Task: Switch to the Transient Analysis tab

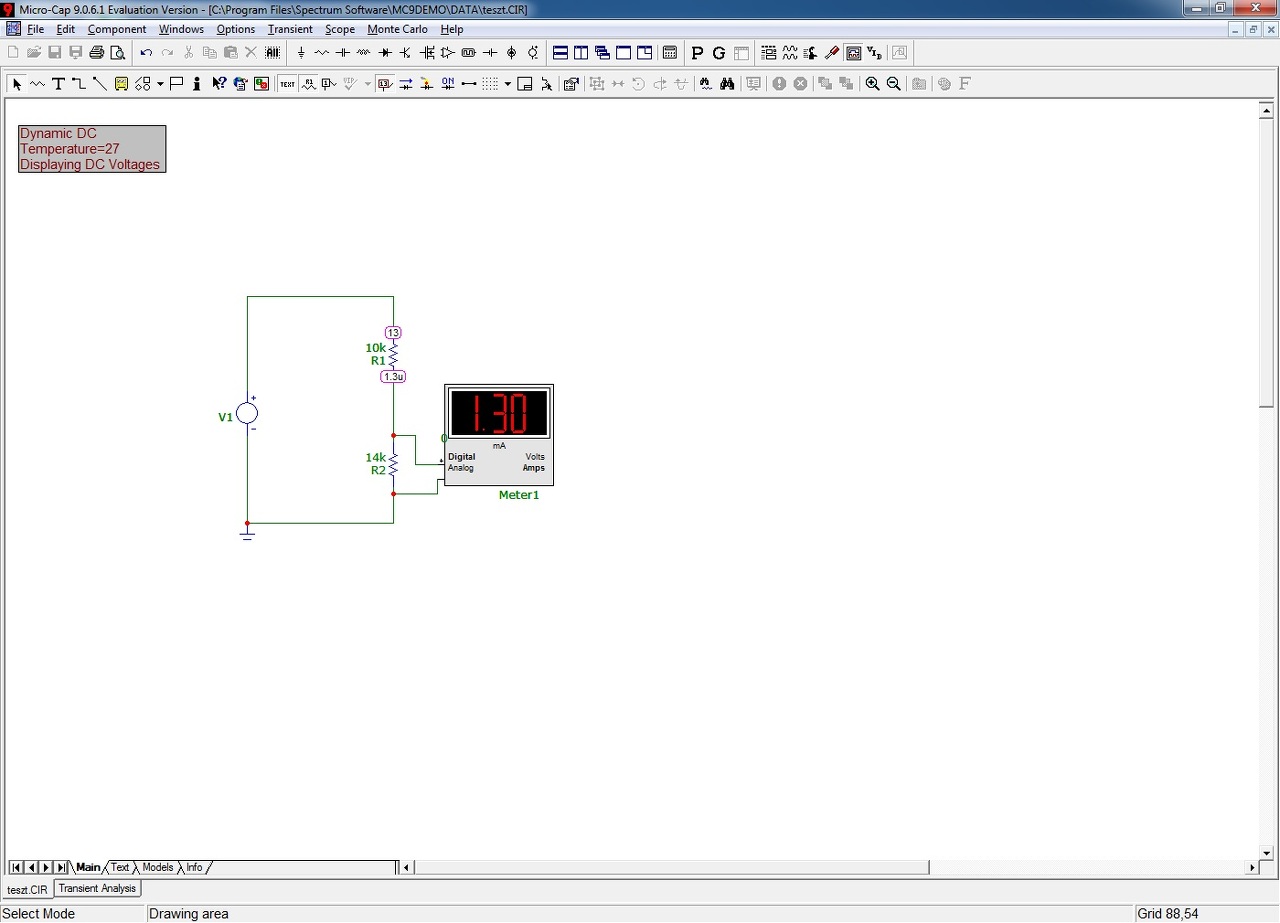Action: pyautogui.click(x=98, y=888)
